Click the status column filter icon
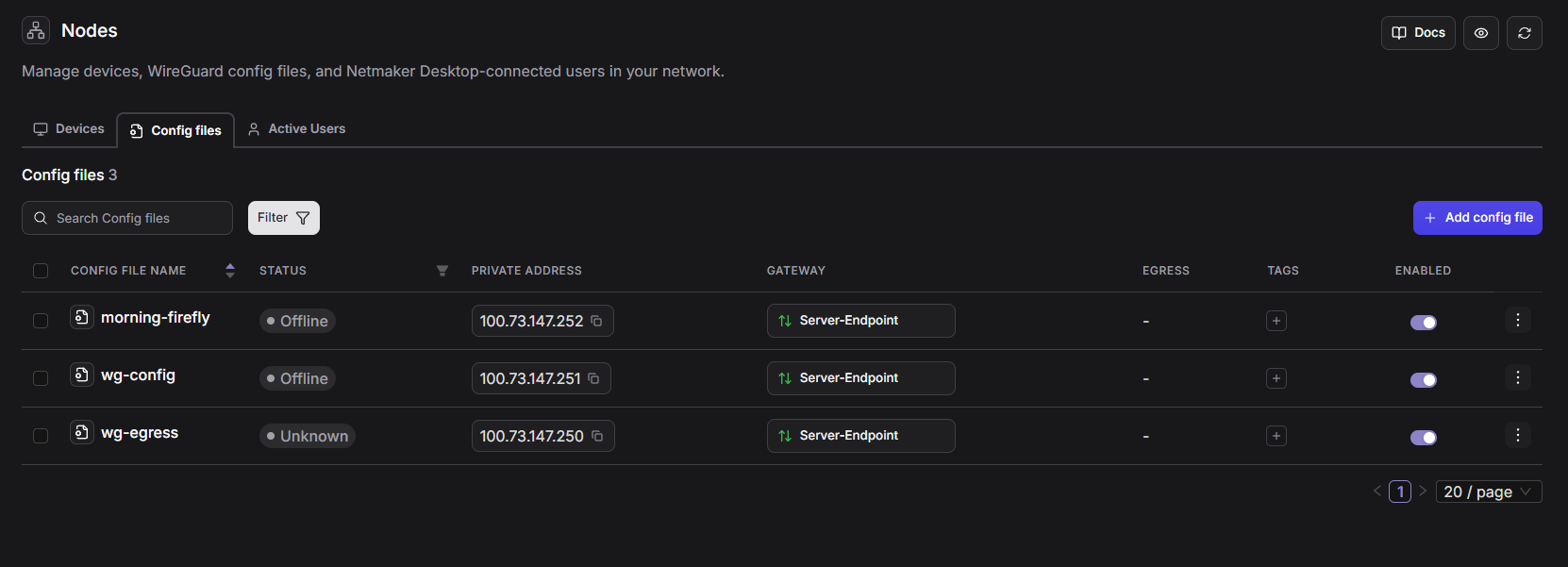Image resolution: width=1568 pixels, height=567 pixels. coord(442,271)
